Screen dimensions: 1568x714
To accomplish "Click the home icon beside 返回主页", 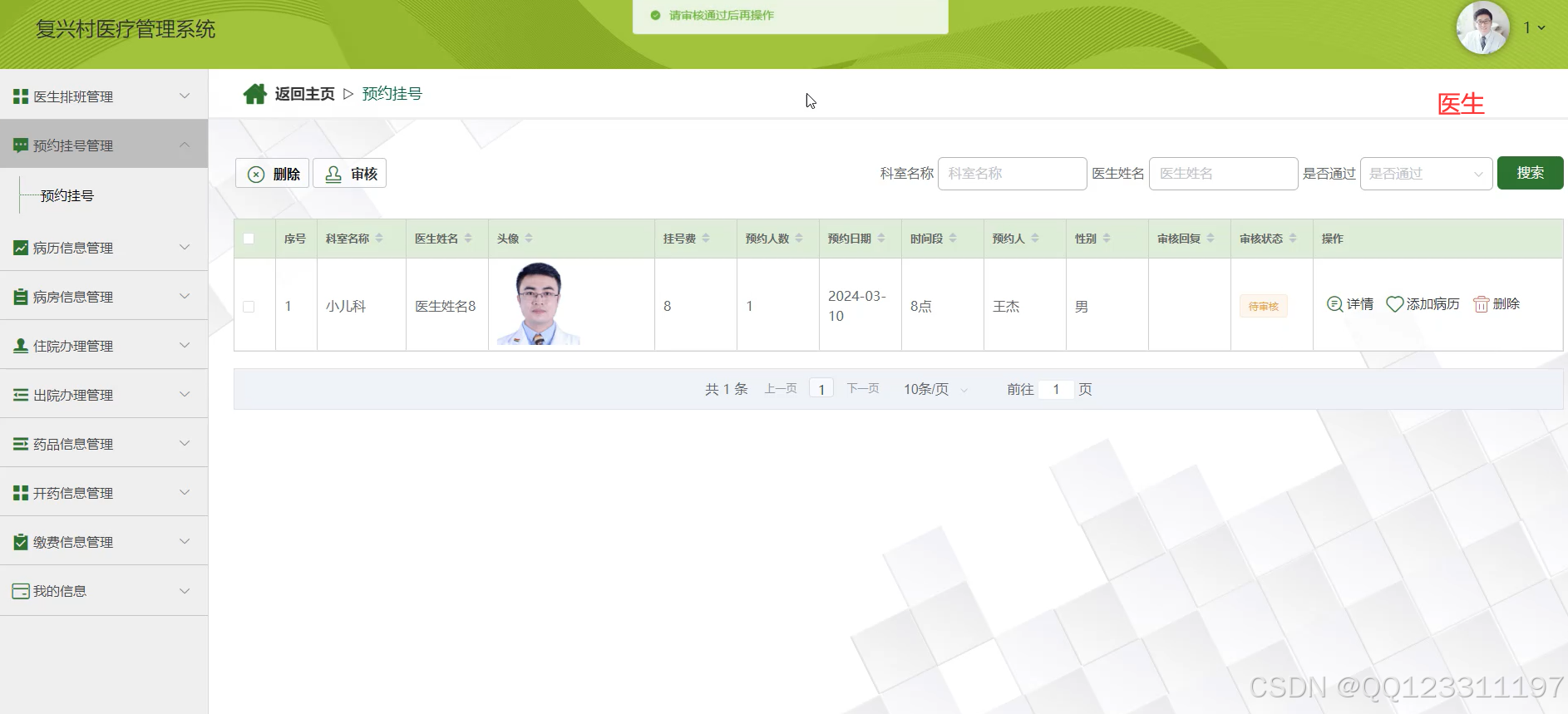I will (254, 94).
